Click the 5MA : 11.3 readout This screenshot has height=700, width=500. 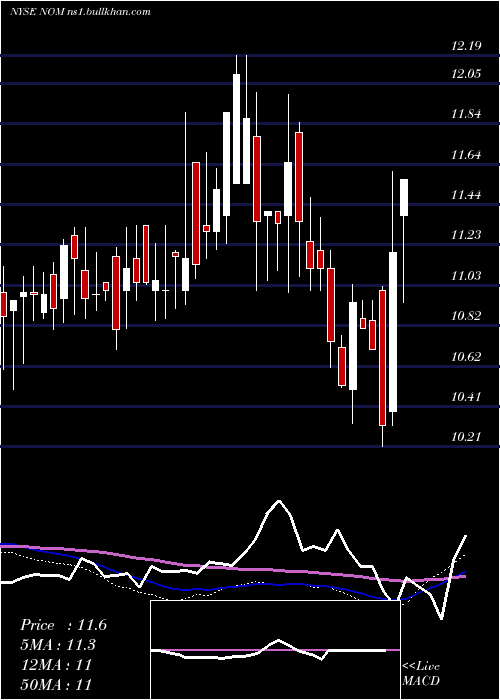pos(58,645)
